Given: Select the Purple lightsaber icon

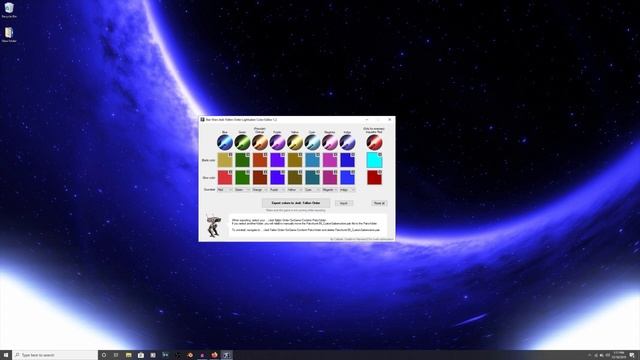Looking at the screenshot, I should pos(277,142).
